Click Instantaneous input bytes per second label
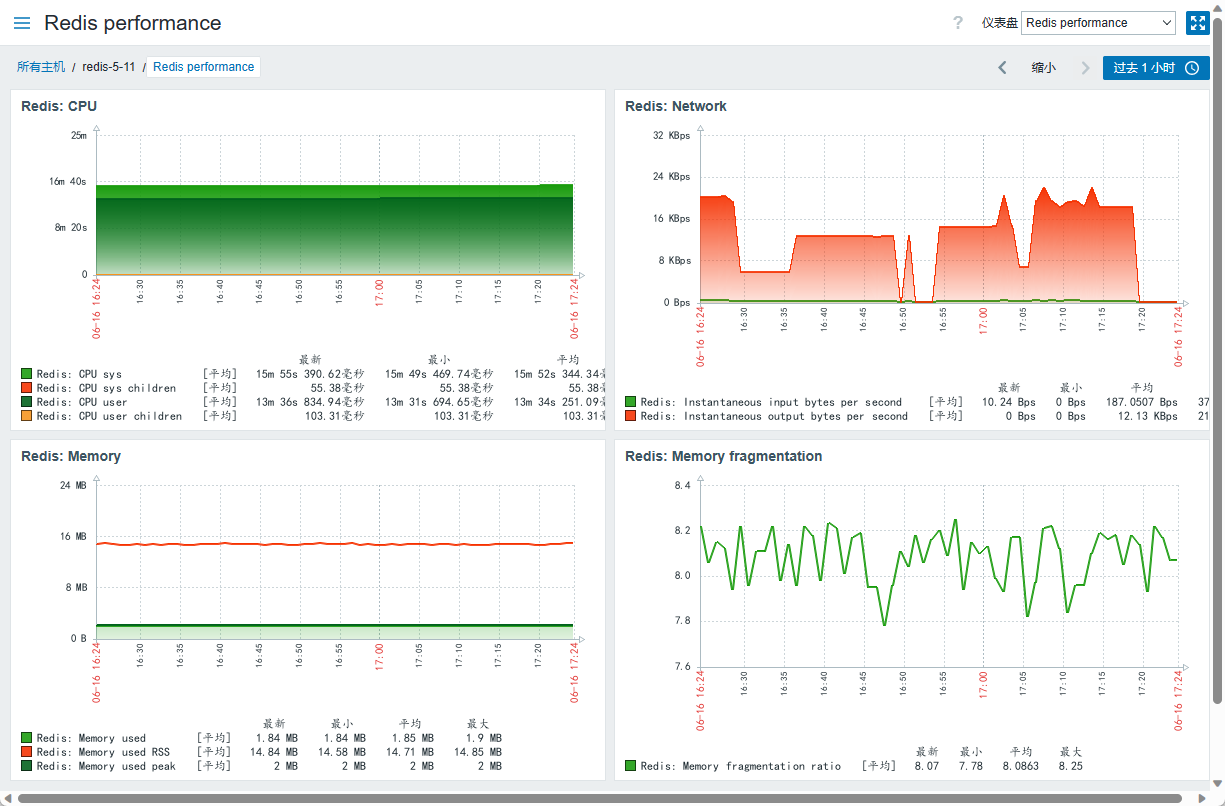Image resolution: width=1225 pixels, height=806 pixels. click(x=771, y=402)
